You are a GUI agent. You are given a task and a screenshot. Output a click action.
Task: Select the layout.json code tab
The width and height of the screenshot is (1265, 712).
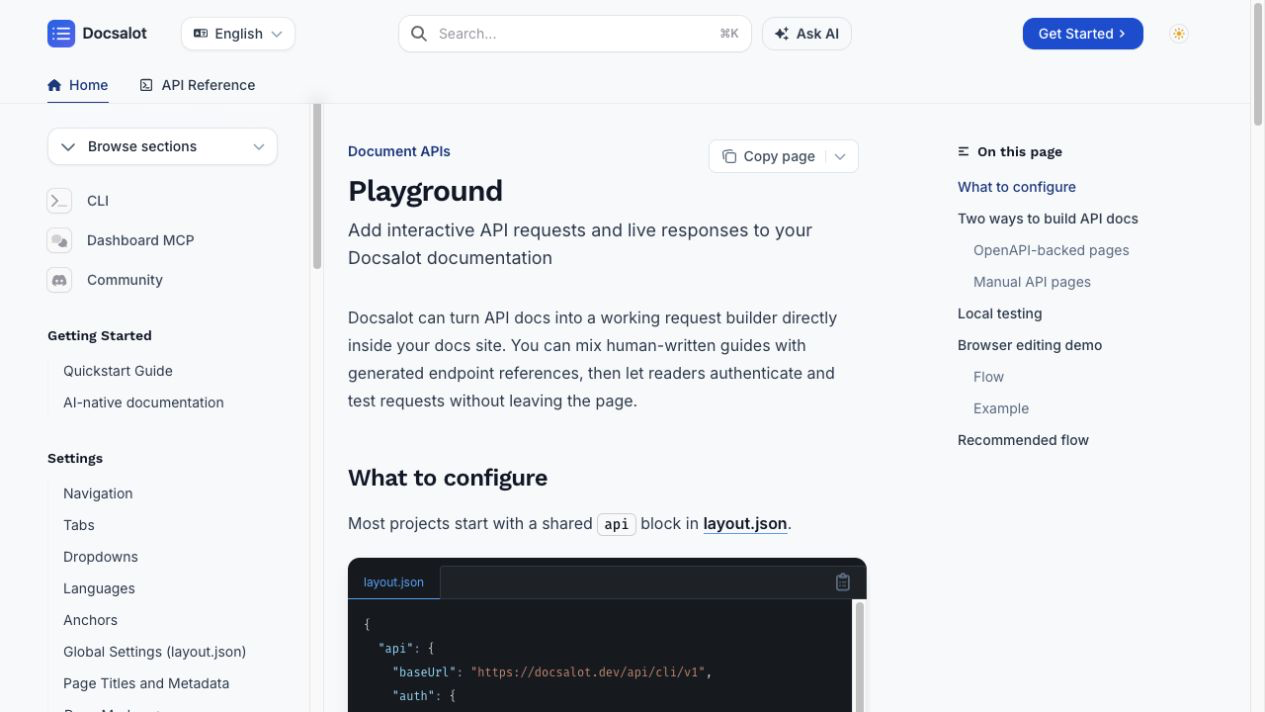[x=394, y=582]
